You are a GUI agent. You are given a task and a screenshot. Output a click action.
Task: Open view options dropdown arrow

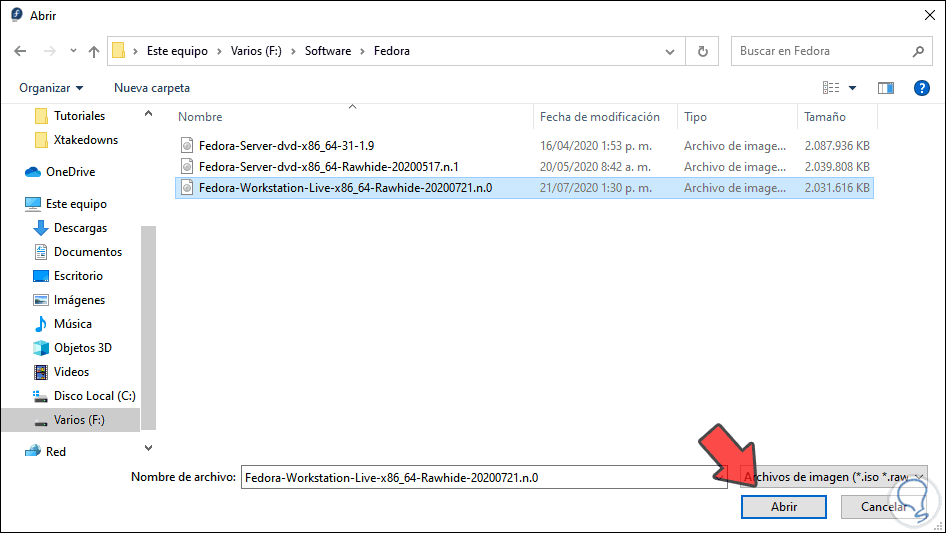point(852,88)
